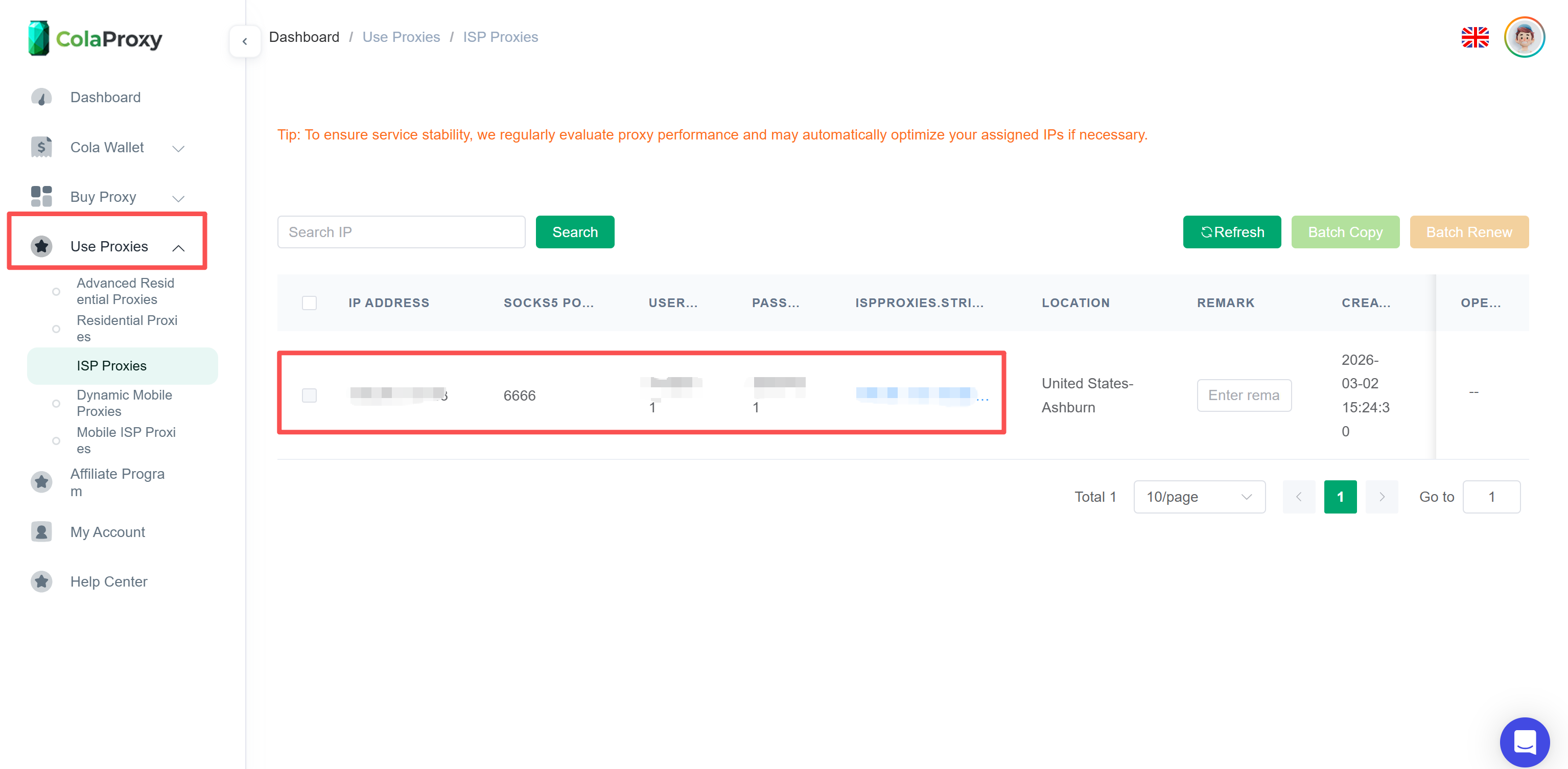Open language selector UK flag

pyautogui.click(x=1475, y=37)
